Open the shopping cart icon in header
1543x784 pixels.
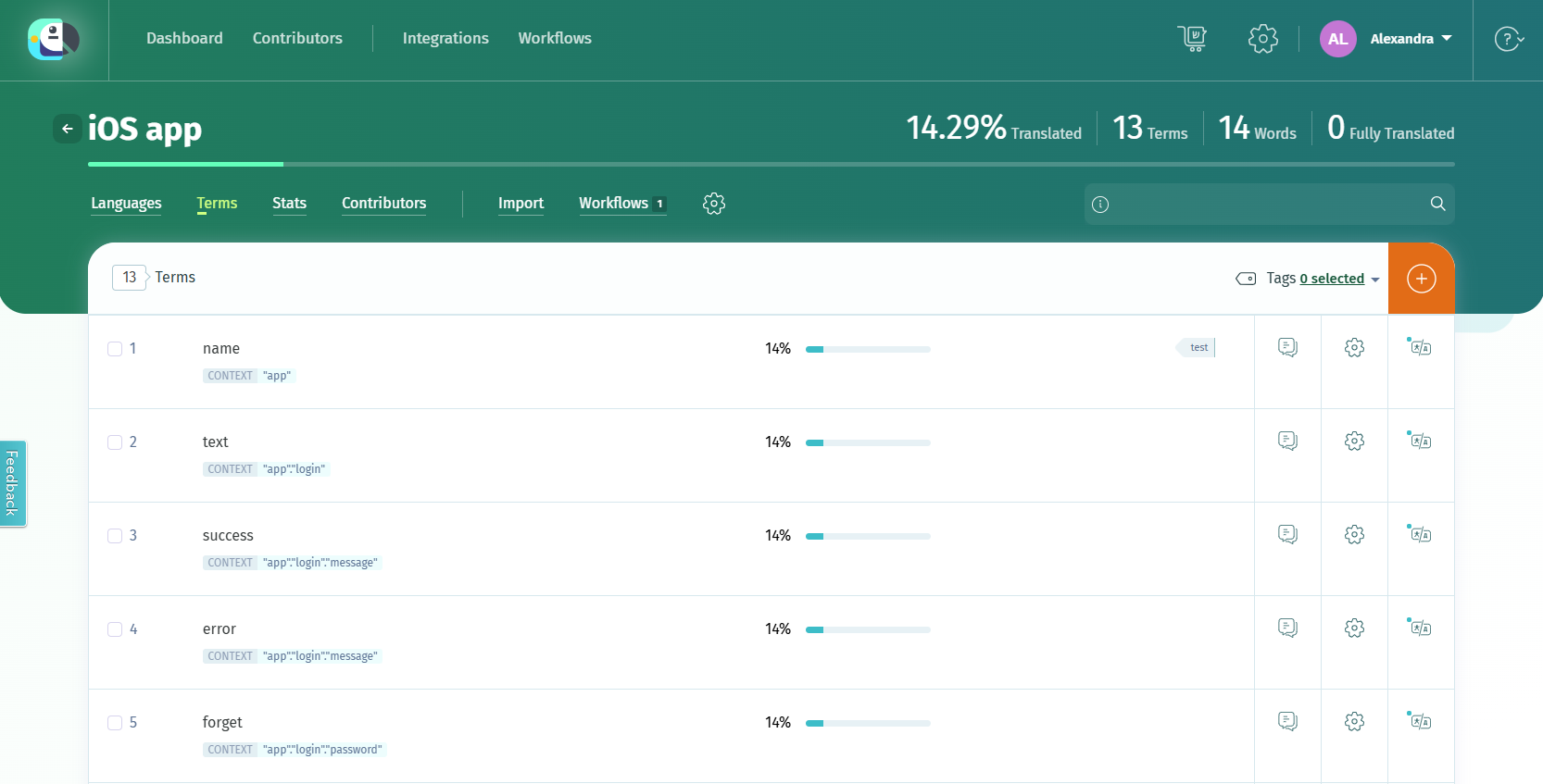coord(1193,38)
